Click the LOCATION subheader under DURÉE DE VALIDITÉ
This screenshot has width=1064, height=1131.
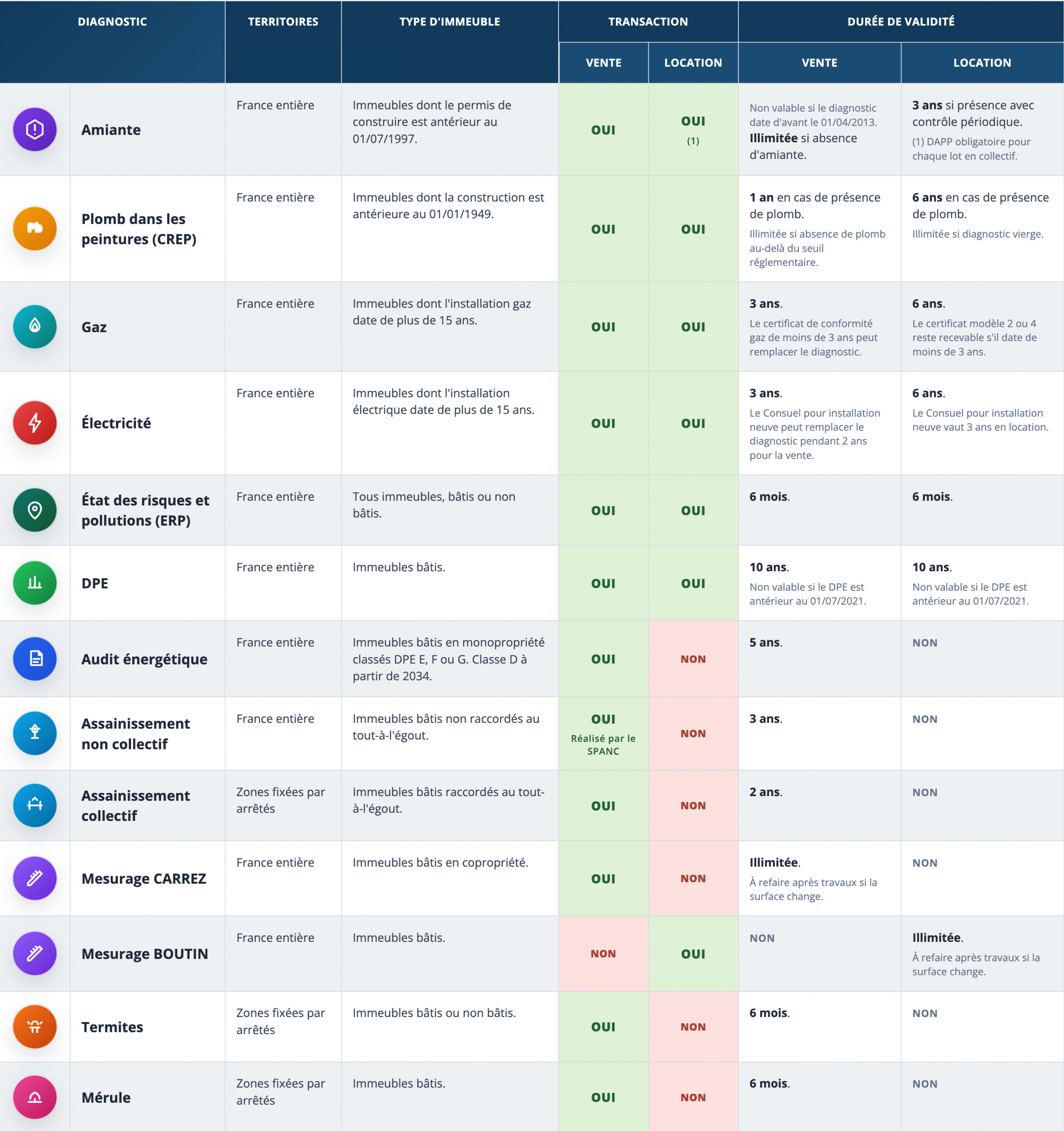(x=982, y=63)
